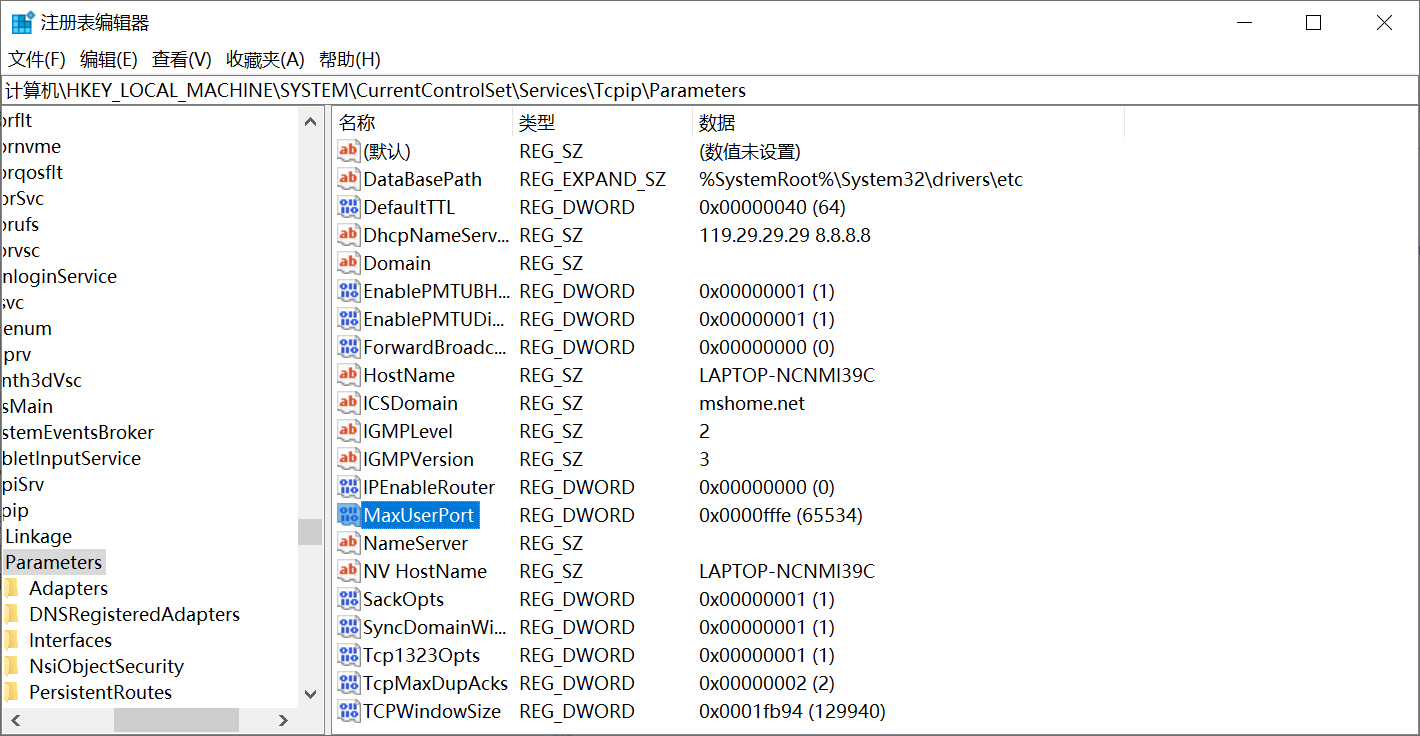Click the TCPWindowSize DWORD icon
The width and height of the screenshot is (1420, 736).
click(348, 711)
